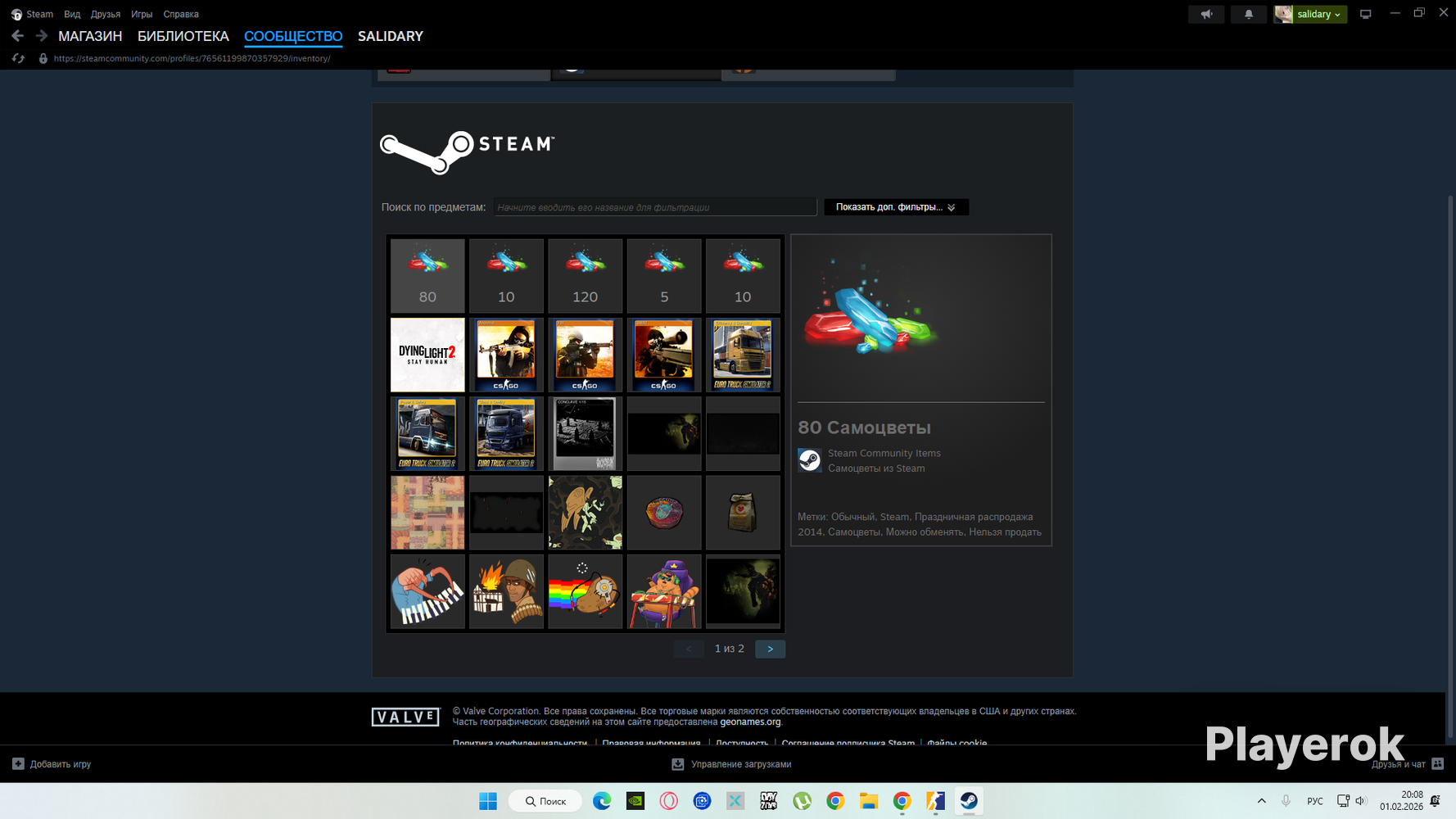Open the DayZ icon in taskbar
Screen dimensions: 1456x819
click(x=769, y=801)
